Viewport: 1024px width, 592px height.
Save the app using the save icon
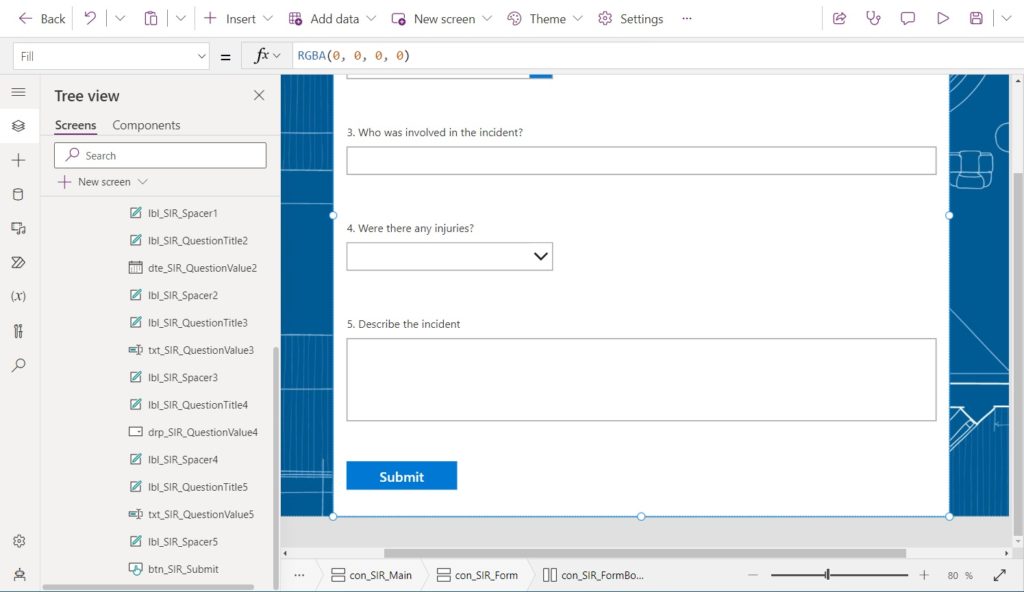(976, 18)
